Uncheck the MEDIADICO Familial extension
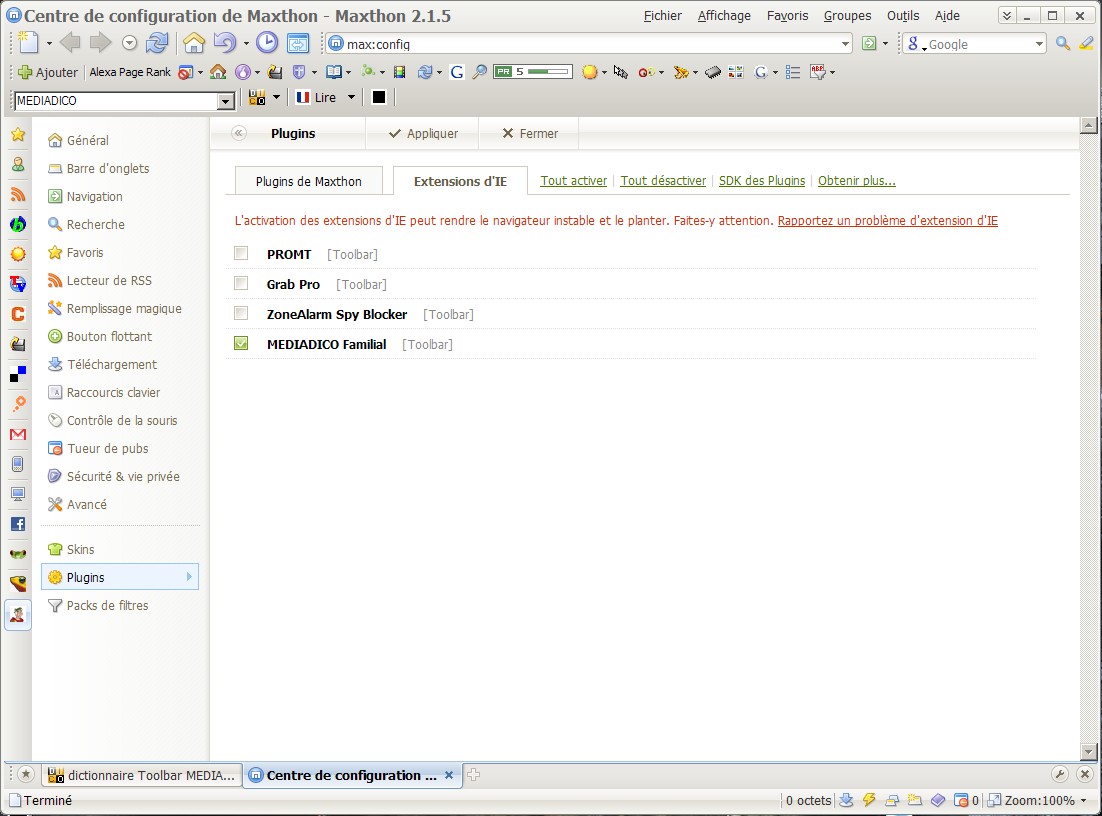This screenshot has height=816, width=1102. 241,343
